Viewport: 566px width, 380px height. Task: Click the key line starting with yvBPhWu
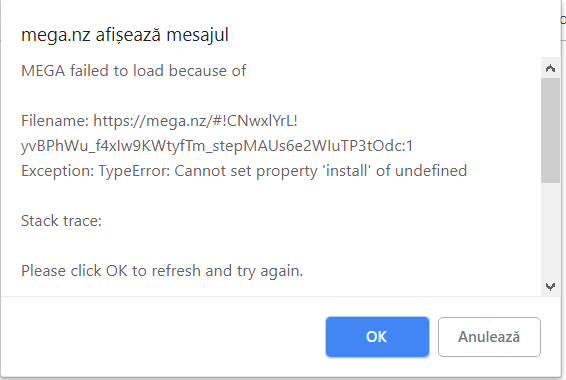pyautogui.click(x=217, y=146)
